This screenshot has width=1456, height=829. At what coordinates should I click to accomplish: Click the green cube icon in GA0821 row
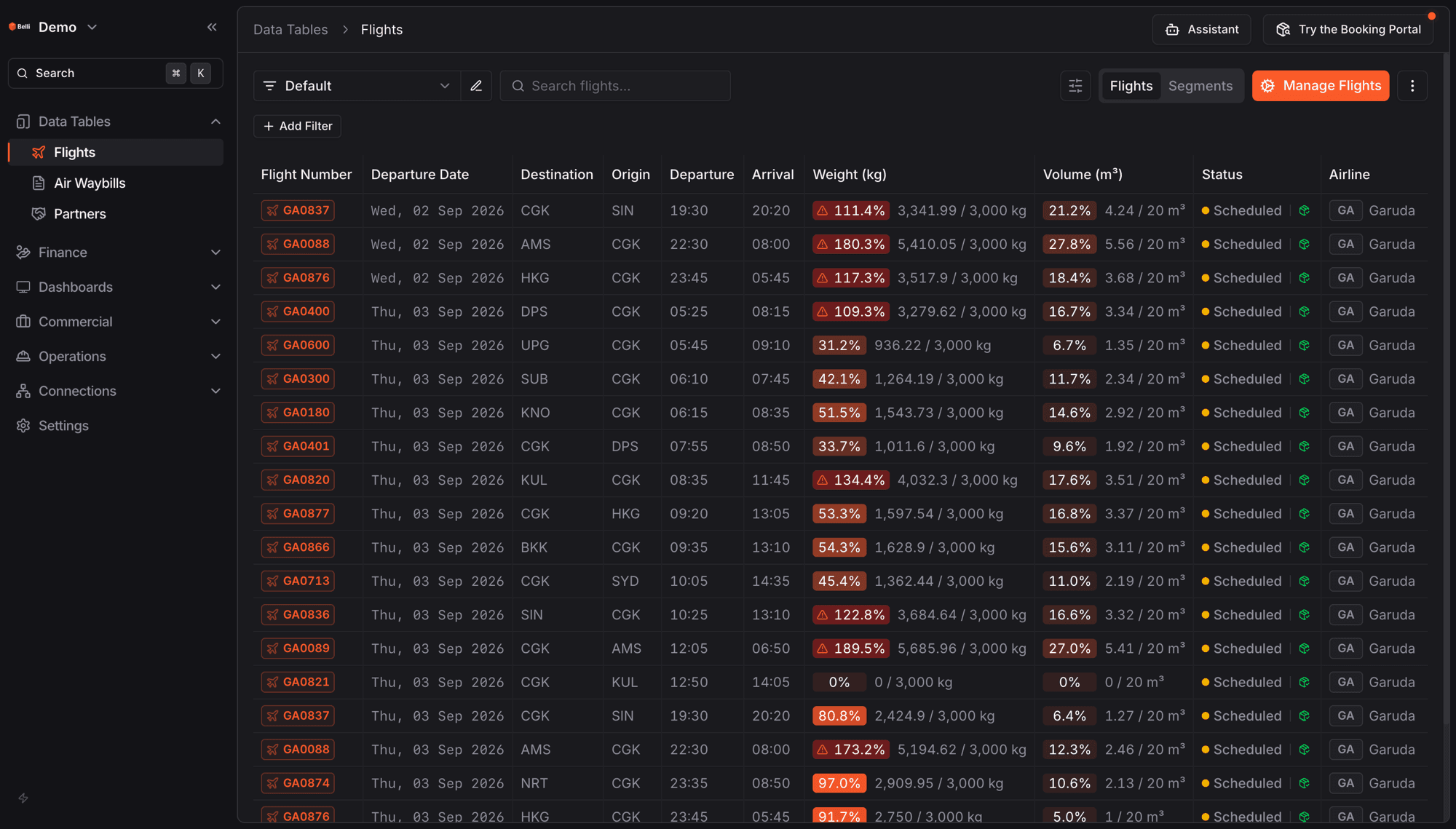[x=1305, y=682]
